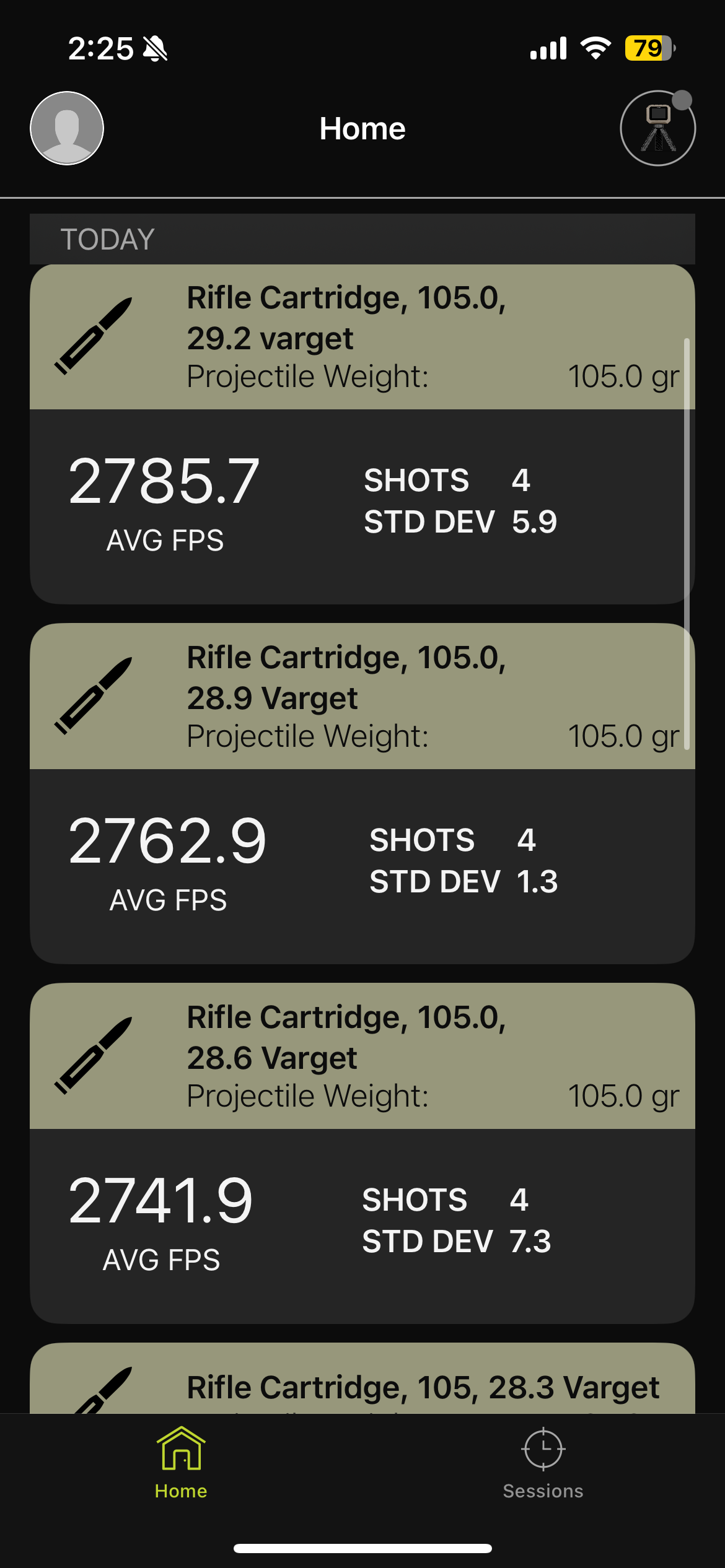Image resolution: width=725 pixels, height=1568 pixels.
Task: Tap bullet icon on 28.9 Varget card
Action: 94,695
